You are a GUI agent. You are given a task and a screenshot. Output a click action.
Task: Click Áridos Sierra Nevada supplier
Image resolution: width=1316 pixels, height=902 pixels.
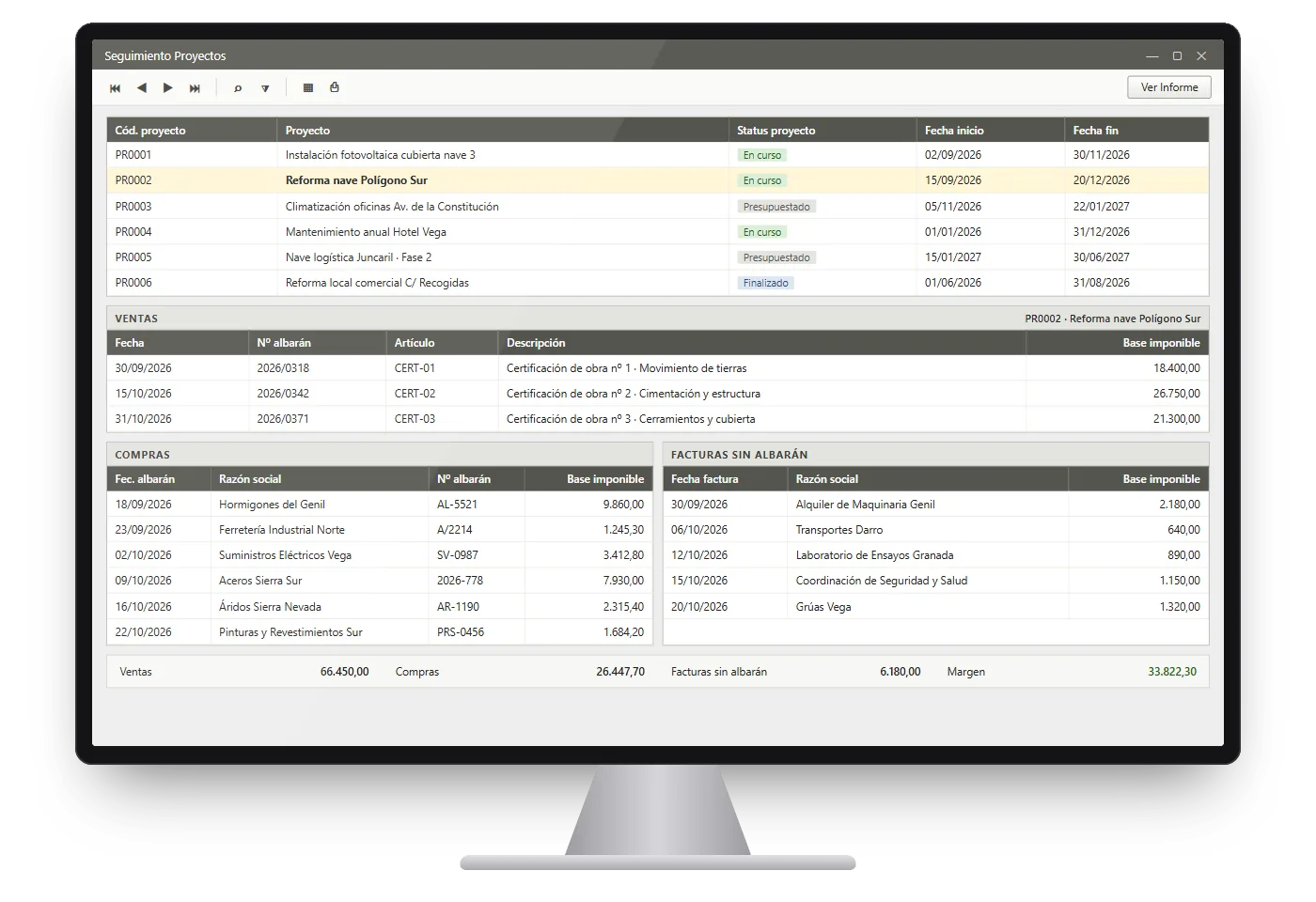270,607
